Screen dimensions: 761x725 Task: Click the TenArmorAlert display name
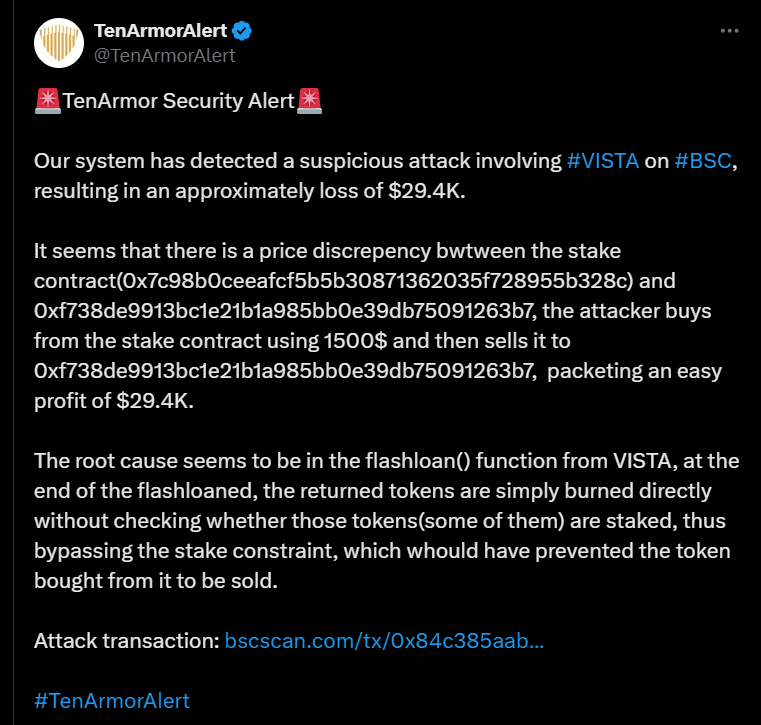pyautogui.click(x=160, y=31)
